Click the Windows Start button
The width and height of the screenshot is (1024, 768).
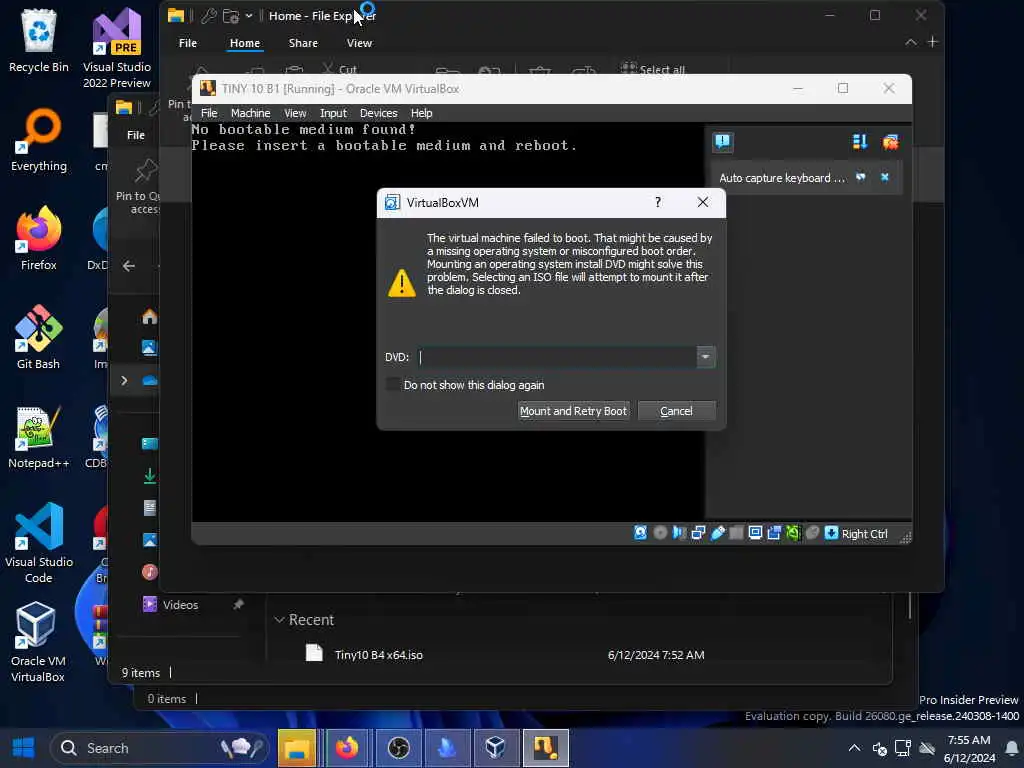[x=24, y=748]
